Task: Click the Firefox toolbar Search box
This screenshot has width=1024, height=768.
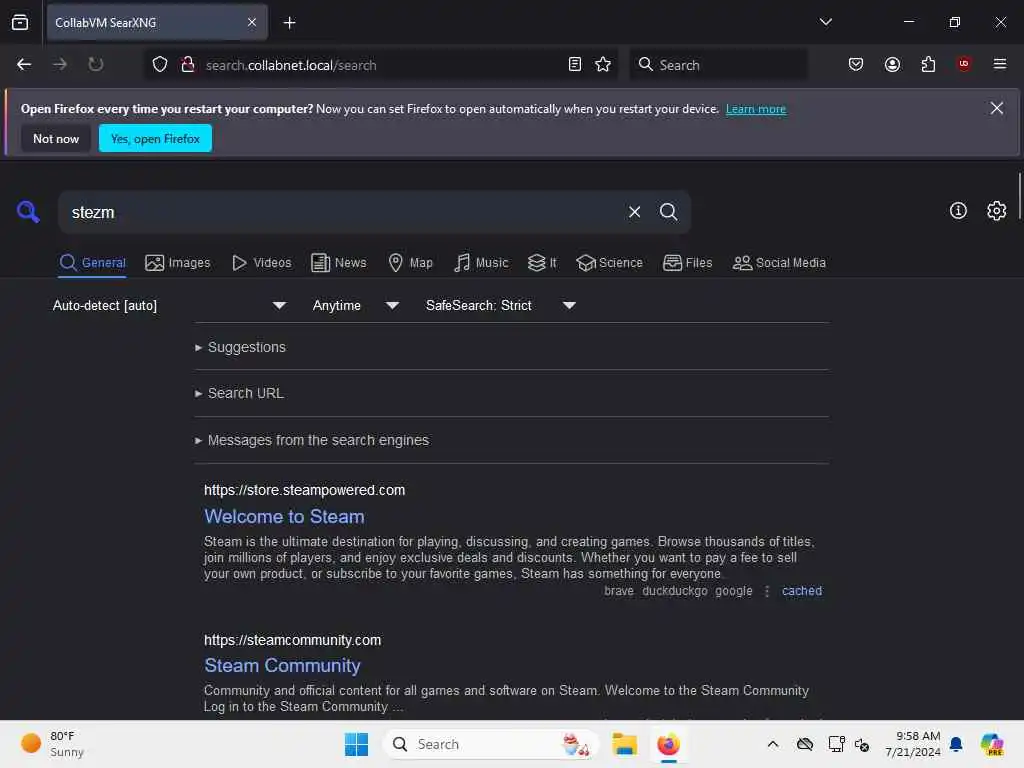Action: [718, 65]
